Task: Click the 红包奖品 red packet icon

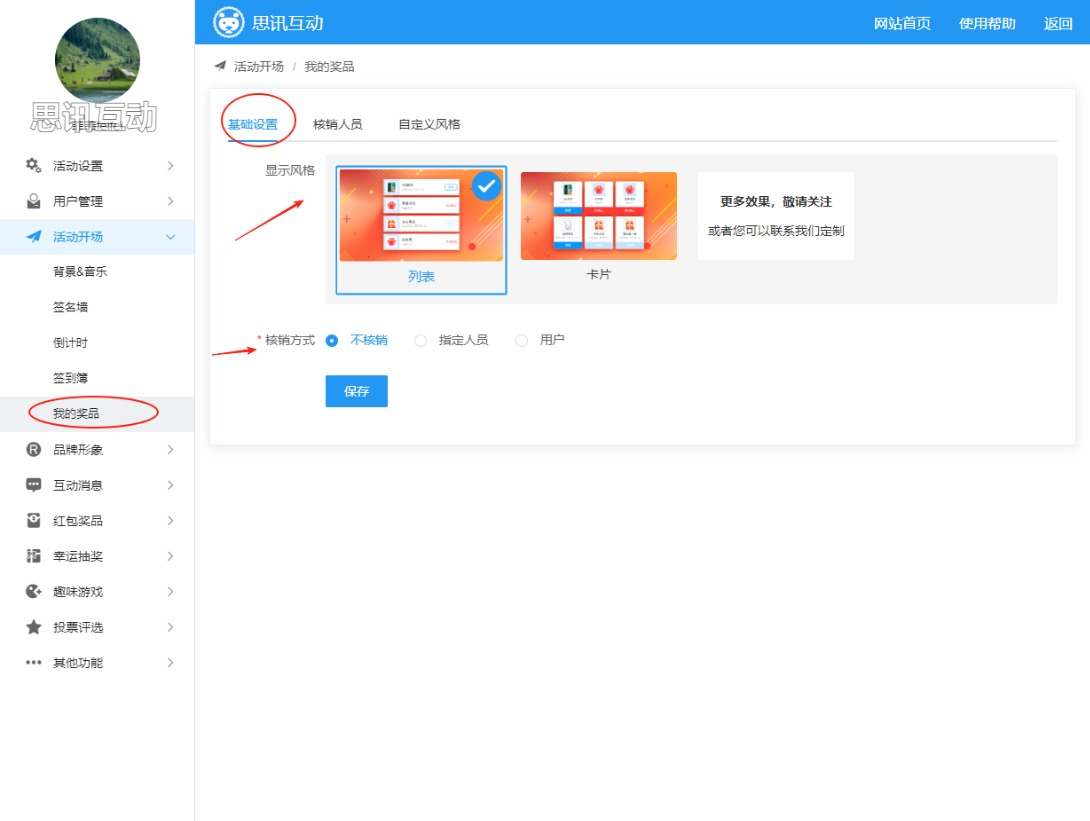Action: [33, 521]
